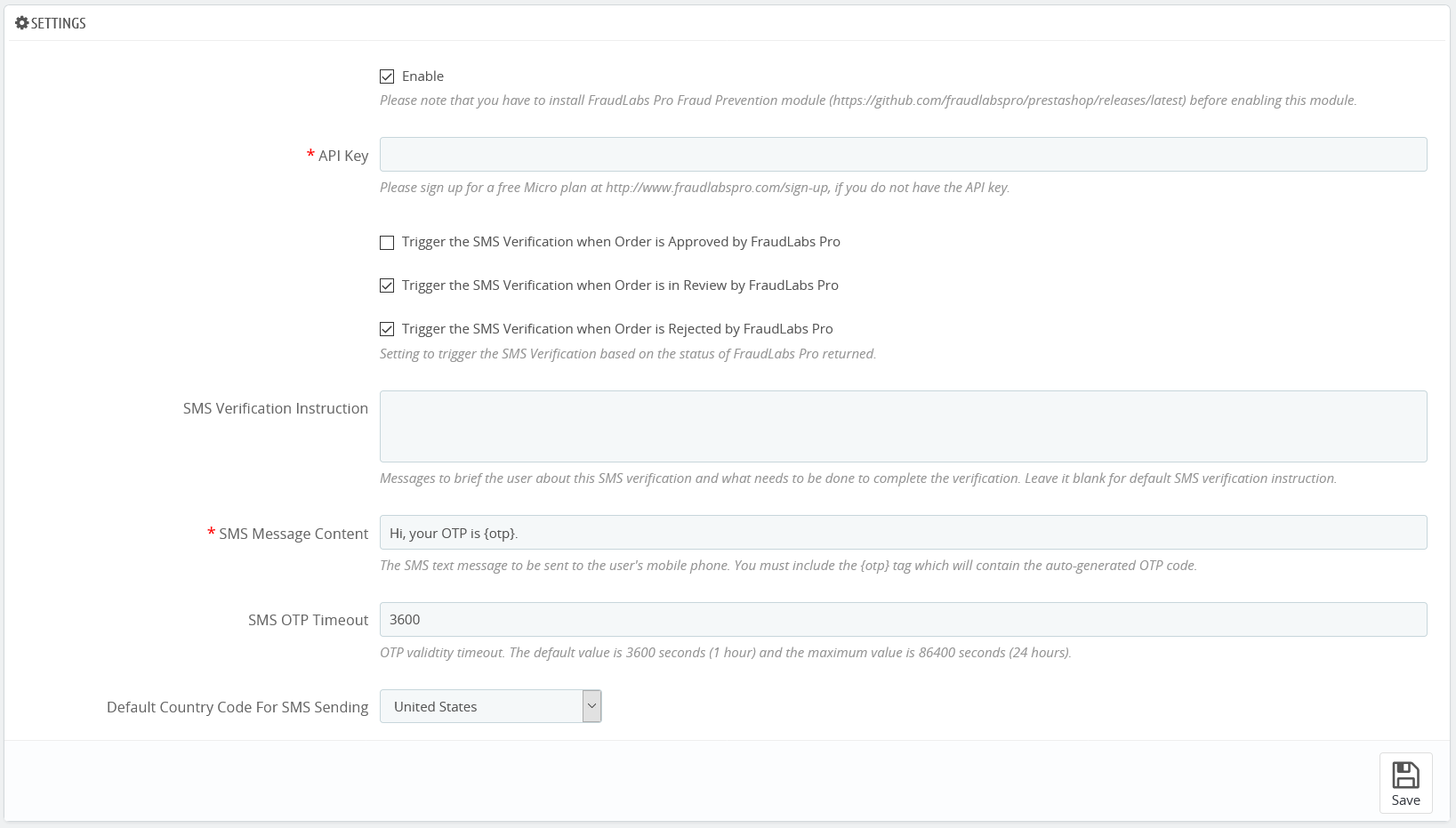The height and width of the screenshot is (828, 1456).
Task: Click 'Default Country Code For SMS Sending' label
Action: pyautogui.click(x=237, y=707)
